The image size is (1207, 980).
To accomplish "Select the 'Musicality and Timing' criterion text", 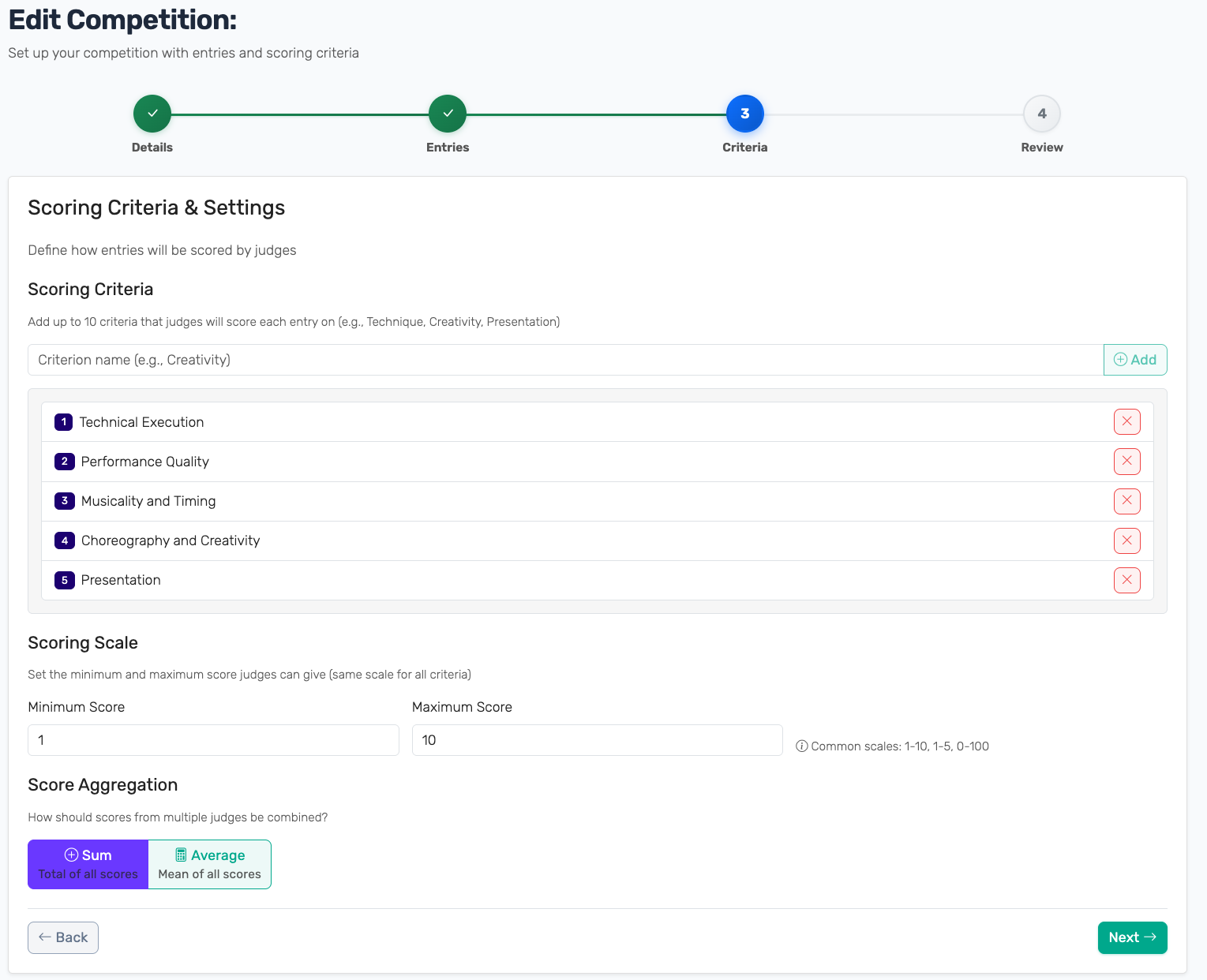I will point(148,501).
